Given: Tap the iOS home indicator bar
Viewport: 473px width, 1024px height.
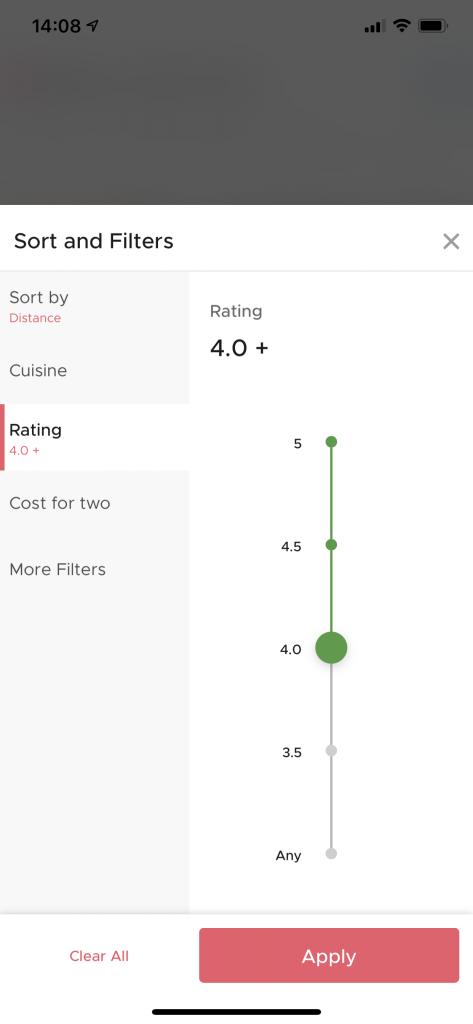Looking at the screenshot, I should pos(236,1012).
